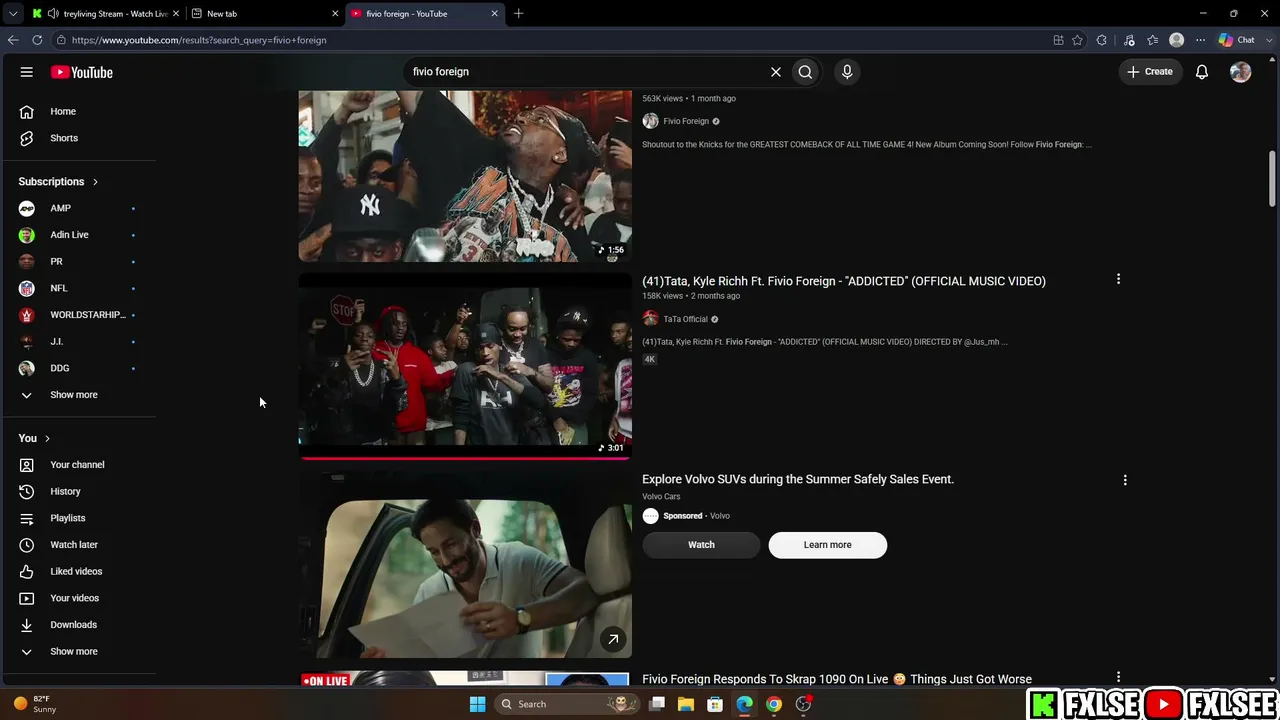Click the ADDICTED video thumbnail
The width and height of the screenshot is (1280, 720).
(x=465, y=365)
